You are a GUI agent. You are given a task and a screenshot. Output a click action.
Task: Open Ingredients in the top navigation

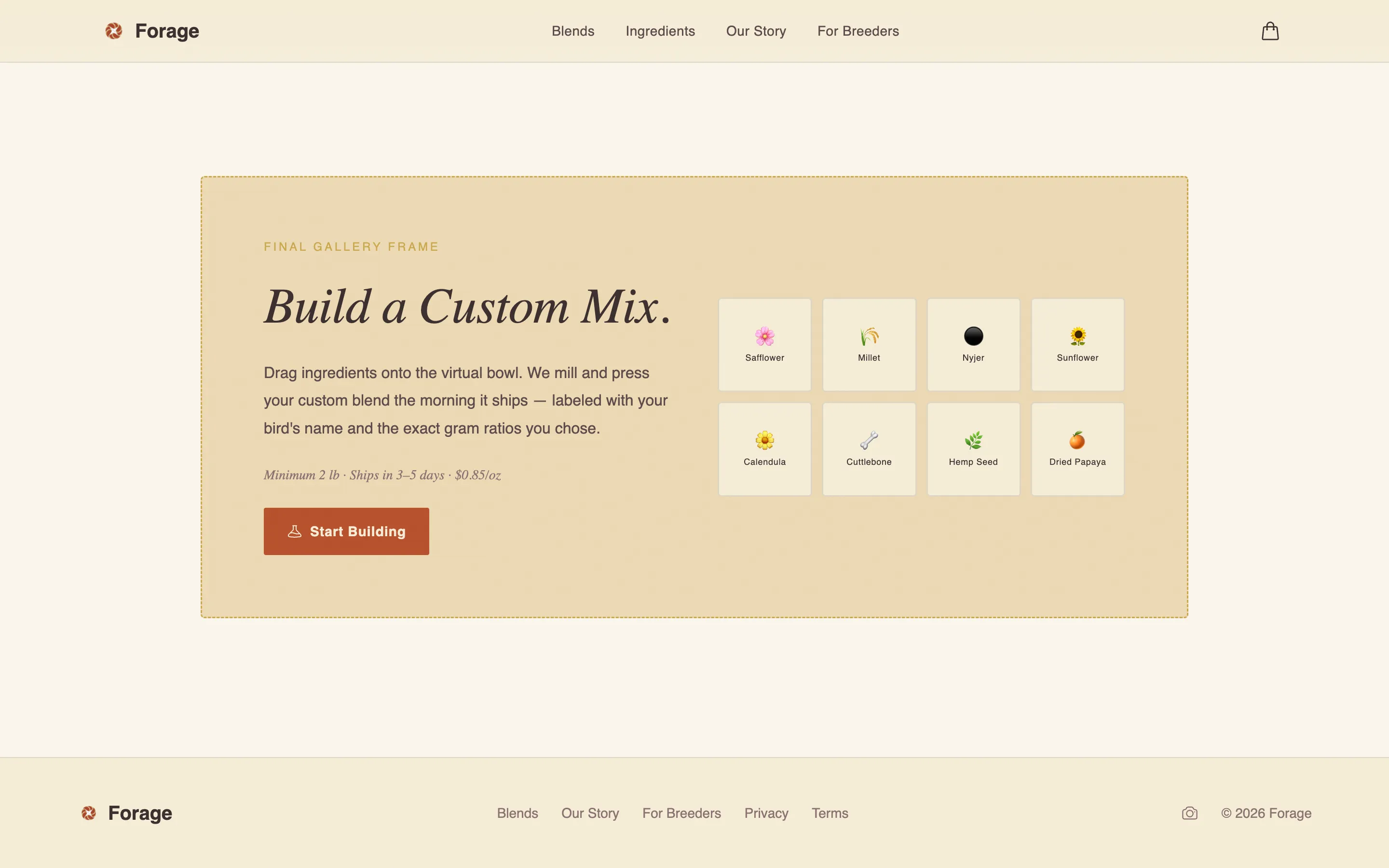pyautogui.click(x=660, y=31)
